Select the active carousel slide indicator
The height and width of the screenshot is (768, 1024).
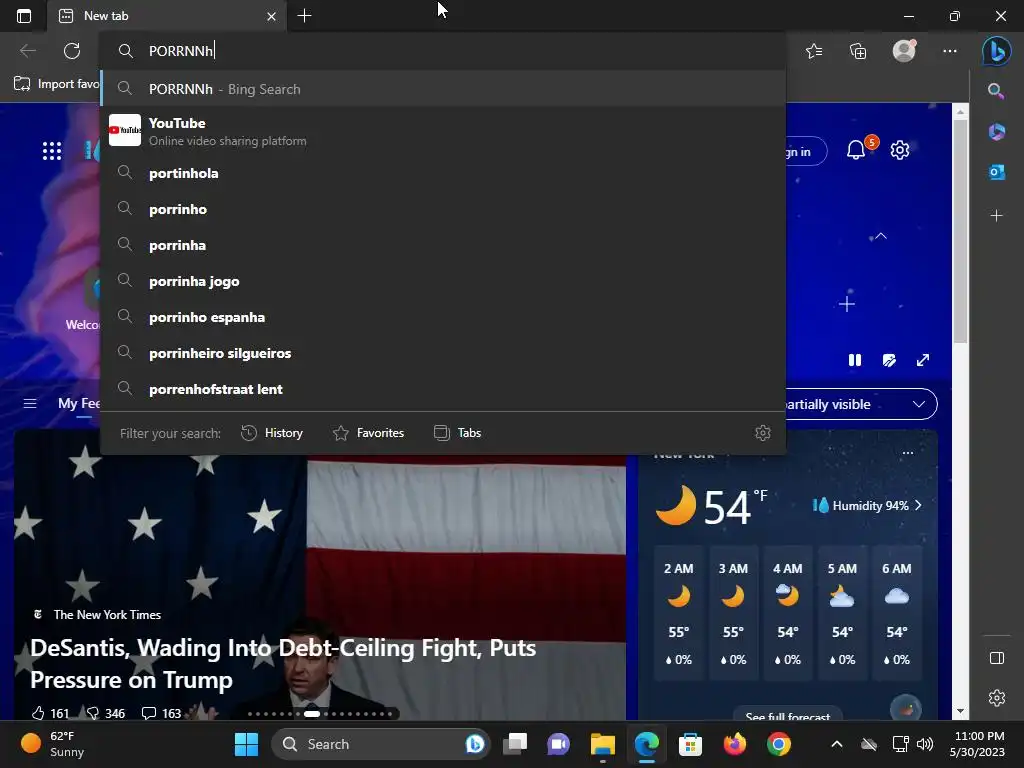click(312, 714)
